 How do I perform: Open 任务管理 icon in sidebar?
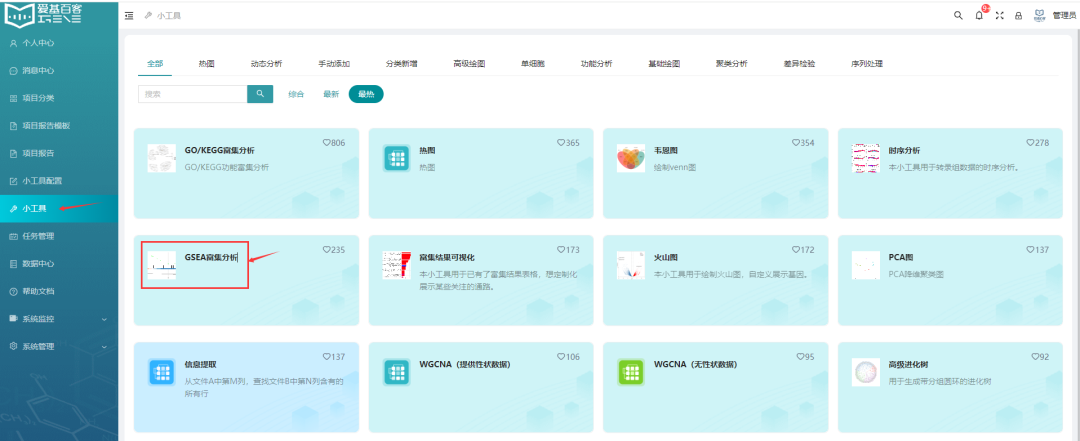tap(13, 236)
